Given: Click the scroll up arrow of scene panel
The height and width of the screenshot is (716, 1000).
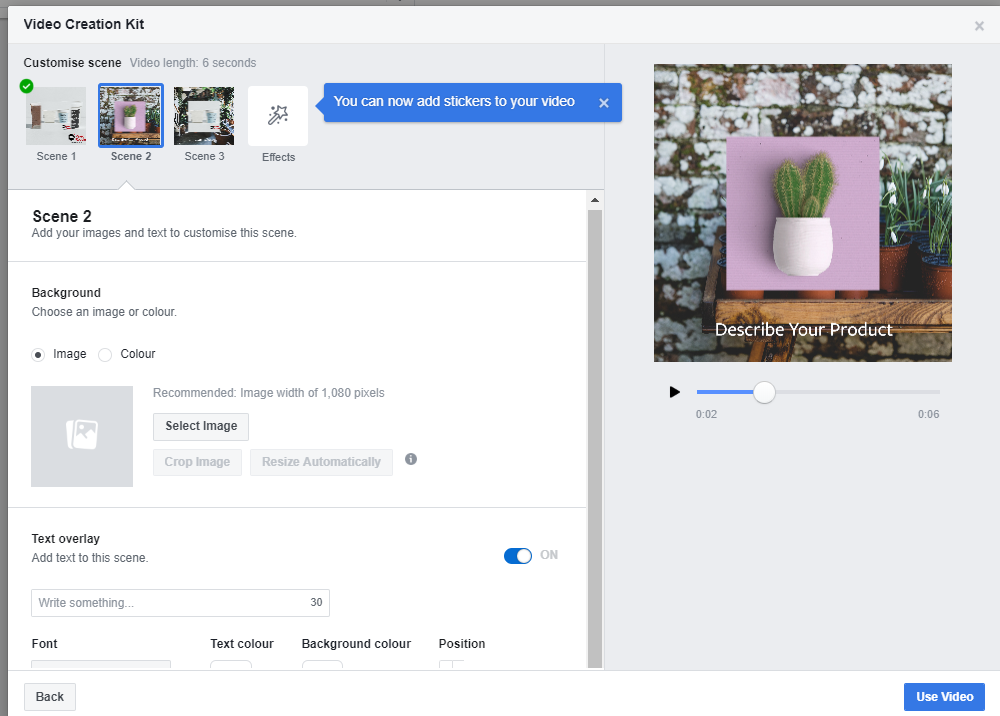Looking at the screenshot, I should pos(595,201).
